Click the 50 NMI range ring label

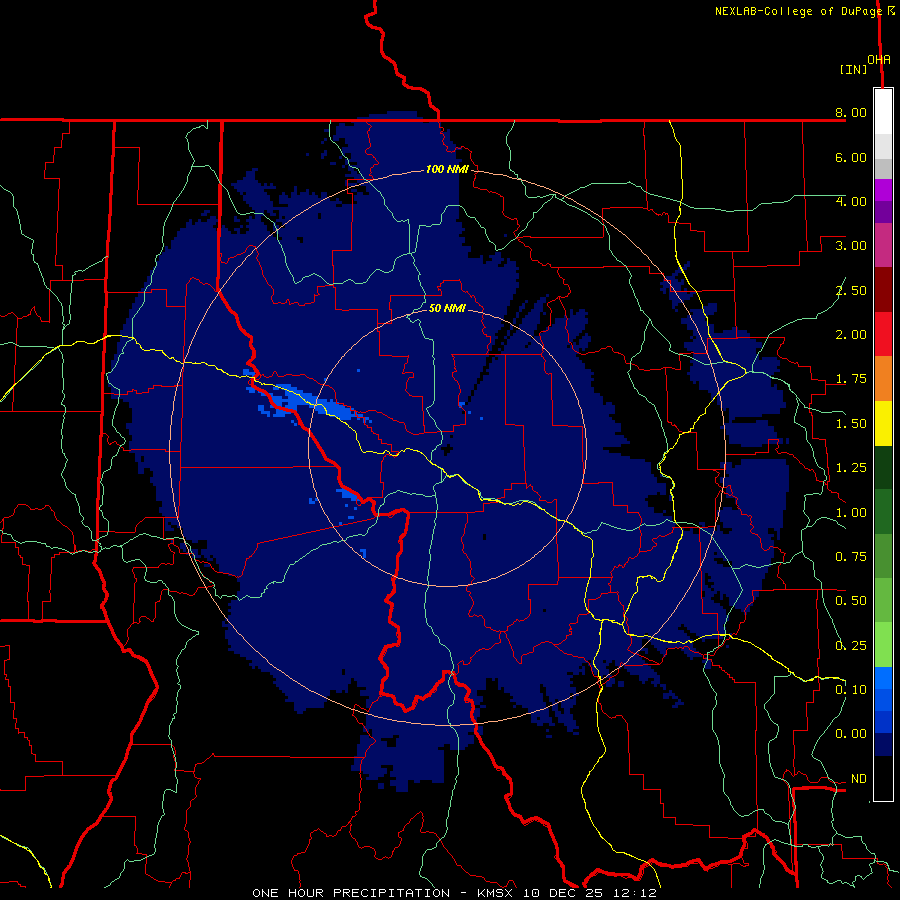447,308
